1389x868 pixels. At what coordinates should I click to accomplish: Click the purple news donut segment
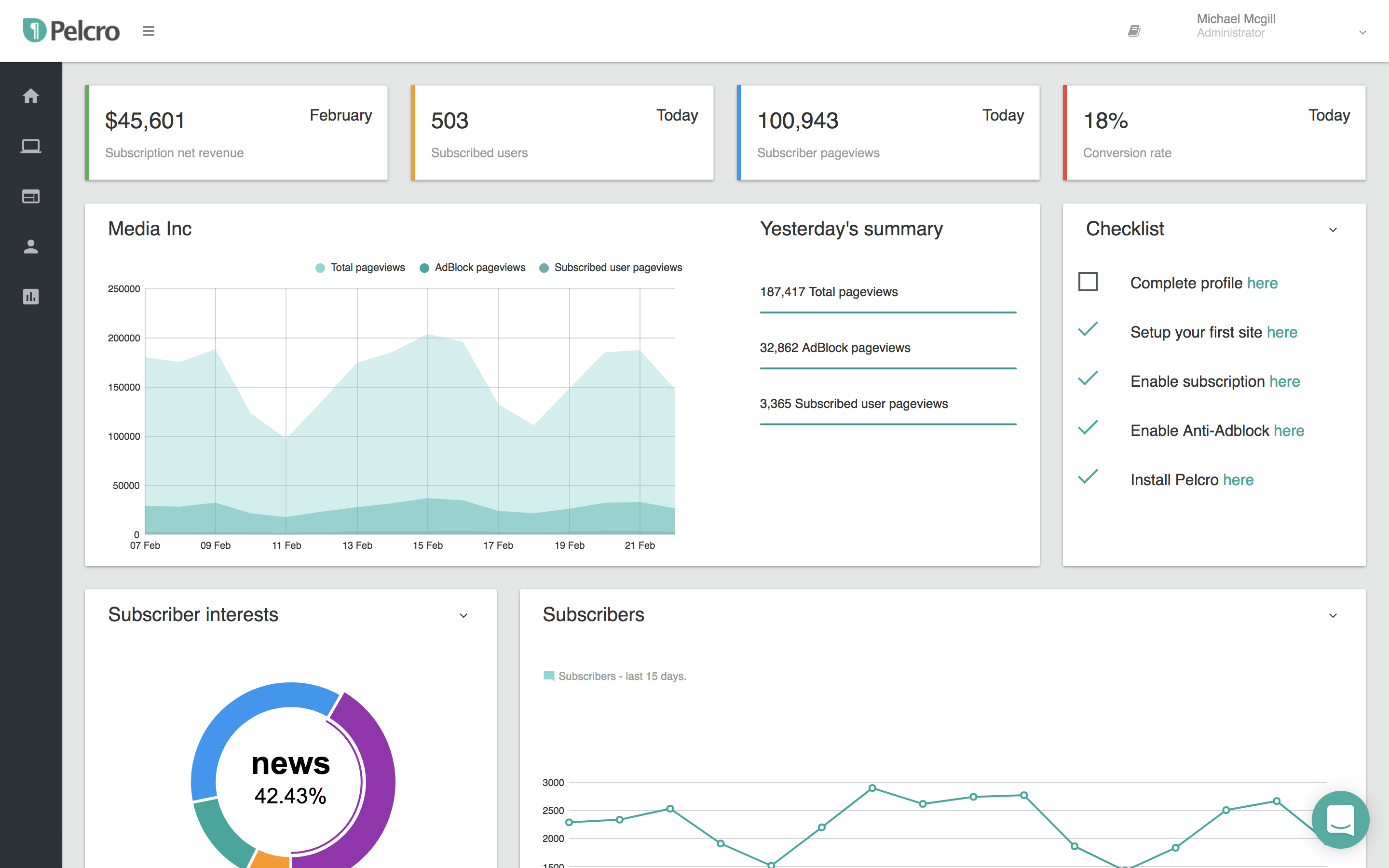380,782
